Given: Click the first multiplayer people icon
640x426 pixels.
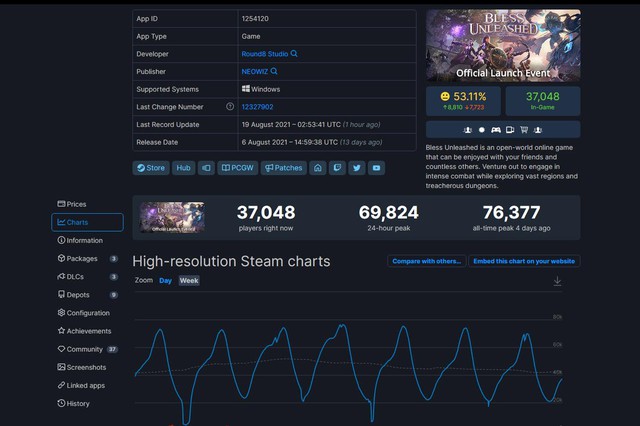Looking at the screenshot, I should tap(468, 130).
